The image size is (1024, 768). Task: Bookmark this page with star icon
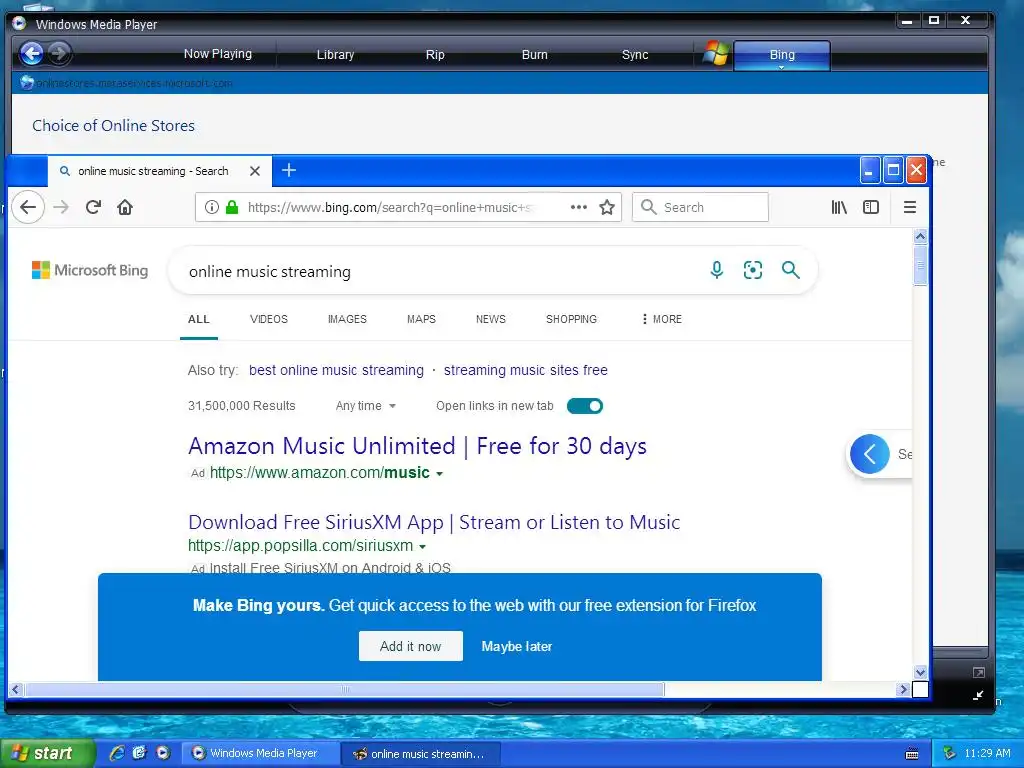pos(607,207)
